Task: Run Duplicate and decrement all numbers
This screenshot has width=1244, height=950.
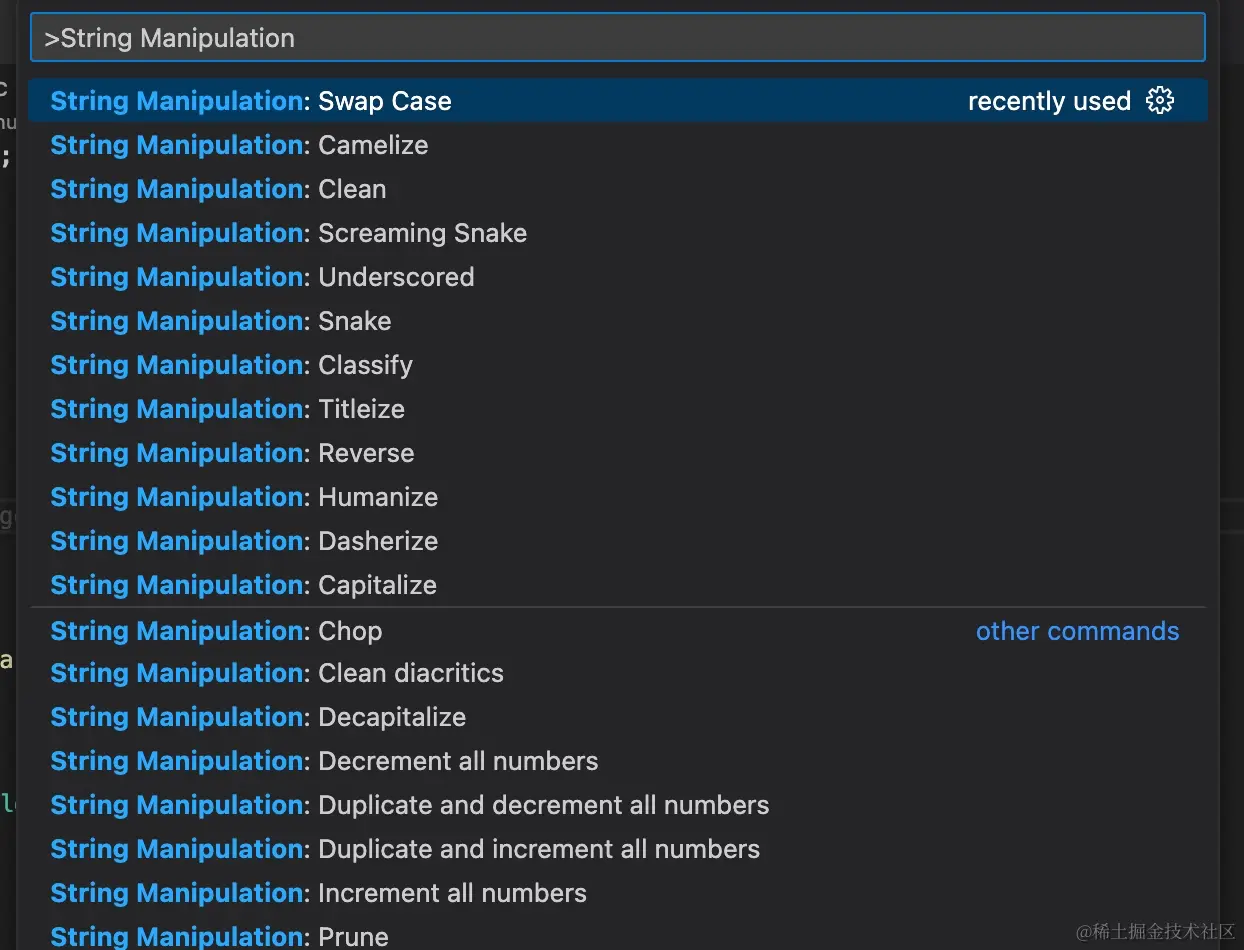Action: click(x=618, y=805)
